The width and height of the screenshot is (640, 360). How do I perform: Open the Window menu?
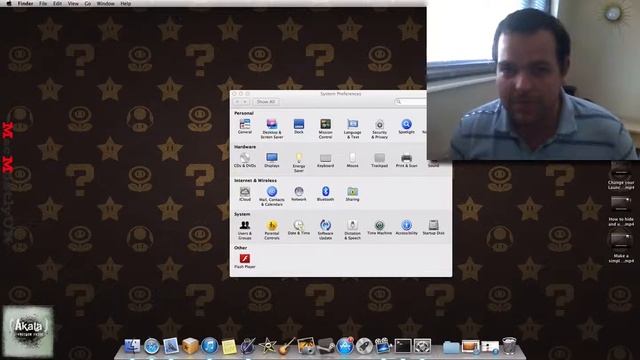click(x=105, y=3)
